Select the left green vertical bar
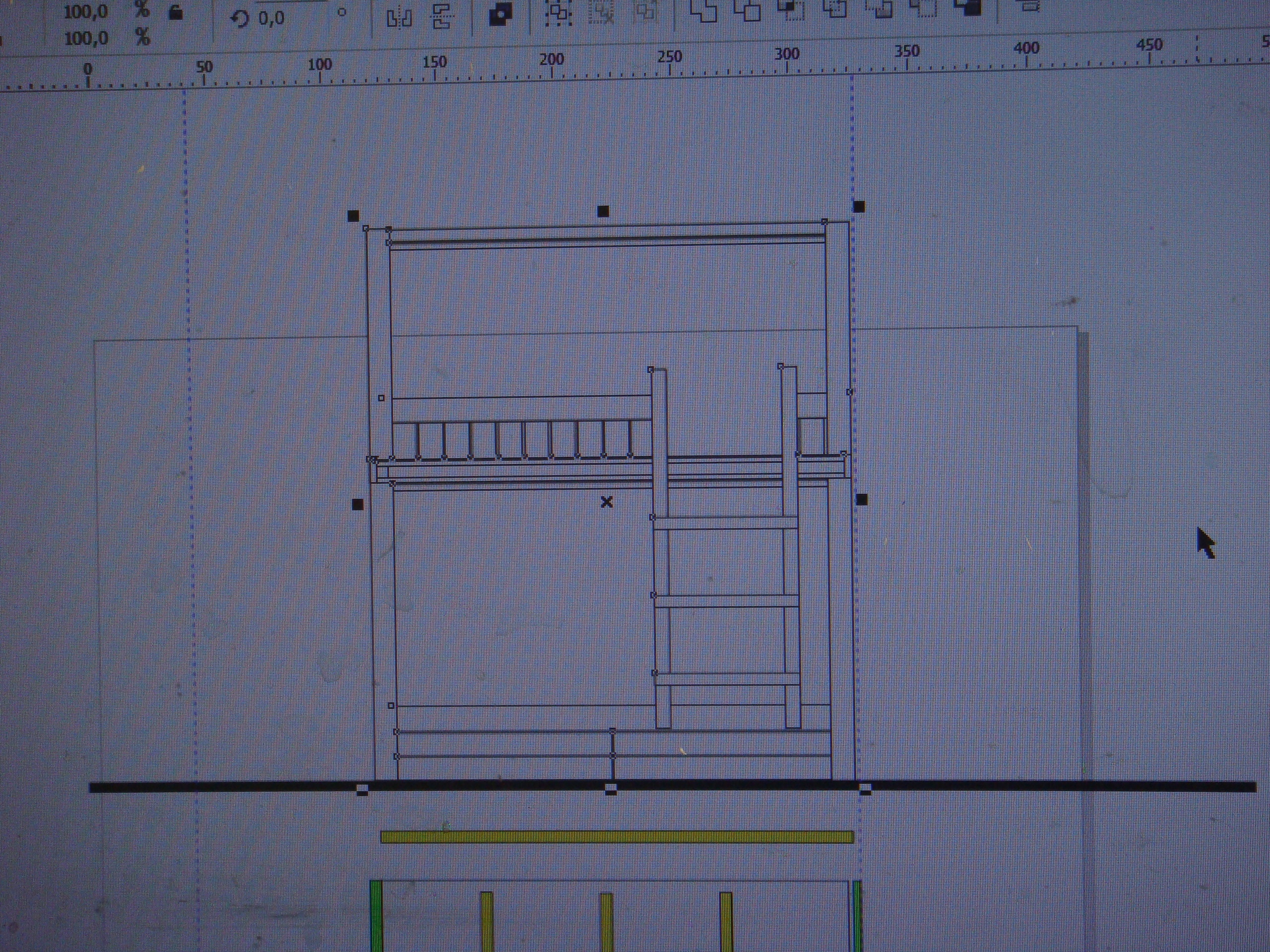This screenshot has height=952, width=1270. tap(376, 916)
